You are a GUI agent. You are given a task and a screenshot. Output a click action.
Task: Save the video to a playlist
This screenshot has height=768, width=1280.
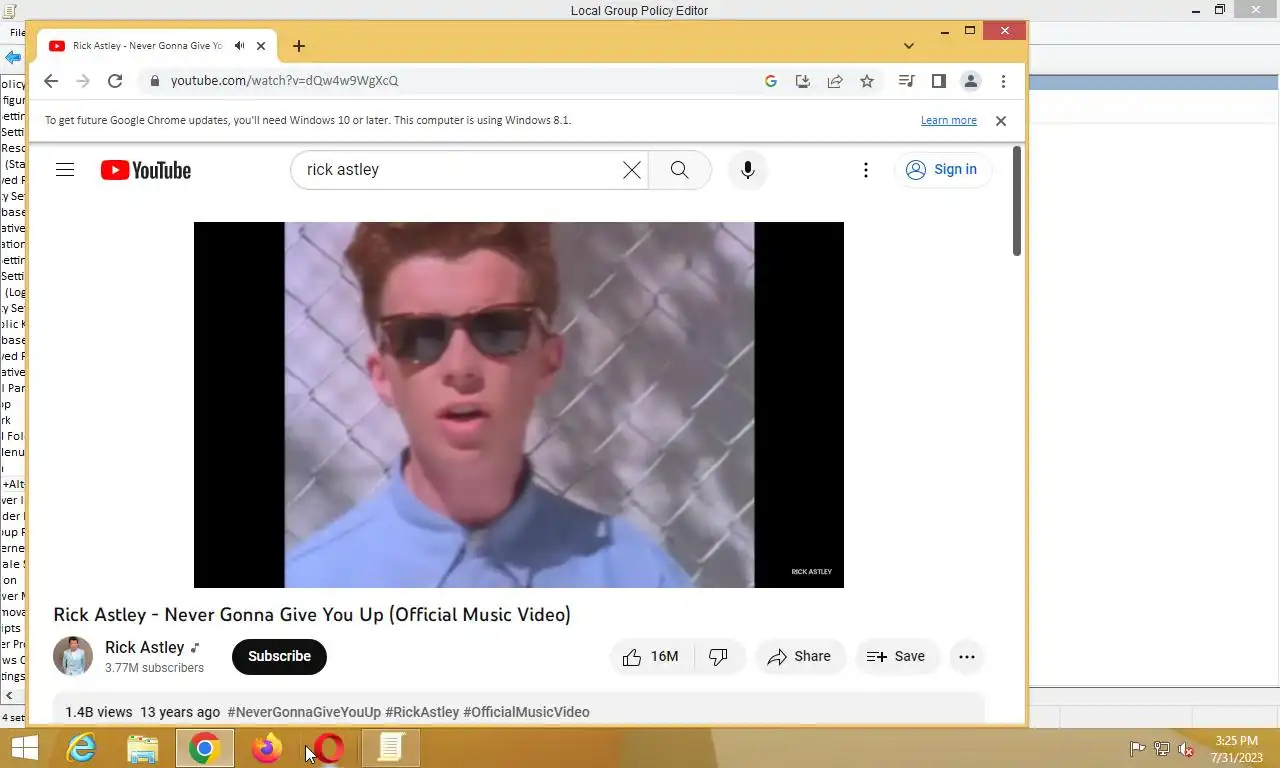[897, 656]
